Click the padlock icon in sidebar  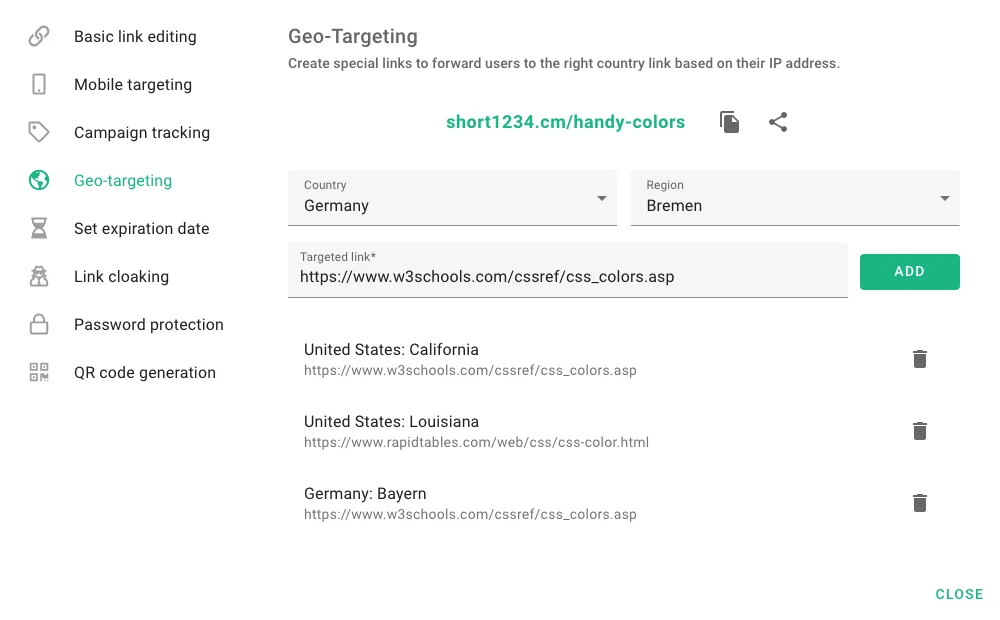[39, 325]
